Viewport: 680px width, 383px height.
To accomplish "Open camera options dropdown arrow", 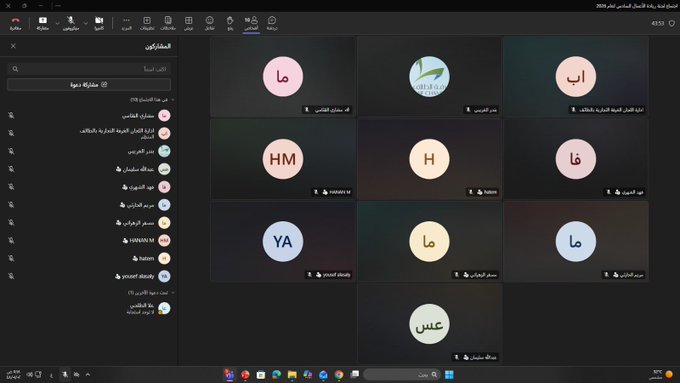I will [x=86, y=23].
